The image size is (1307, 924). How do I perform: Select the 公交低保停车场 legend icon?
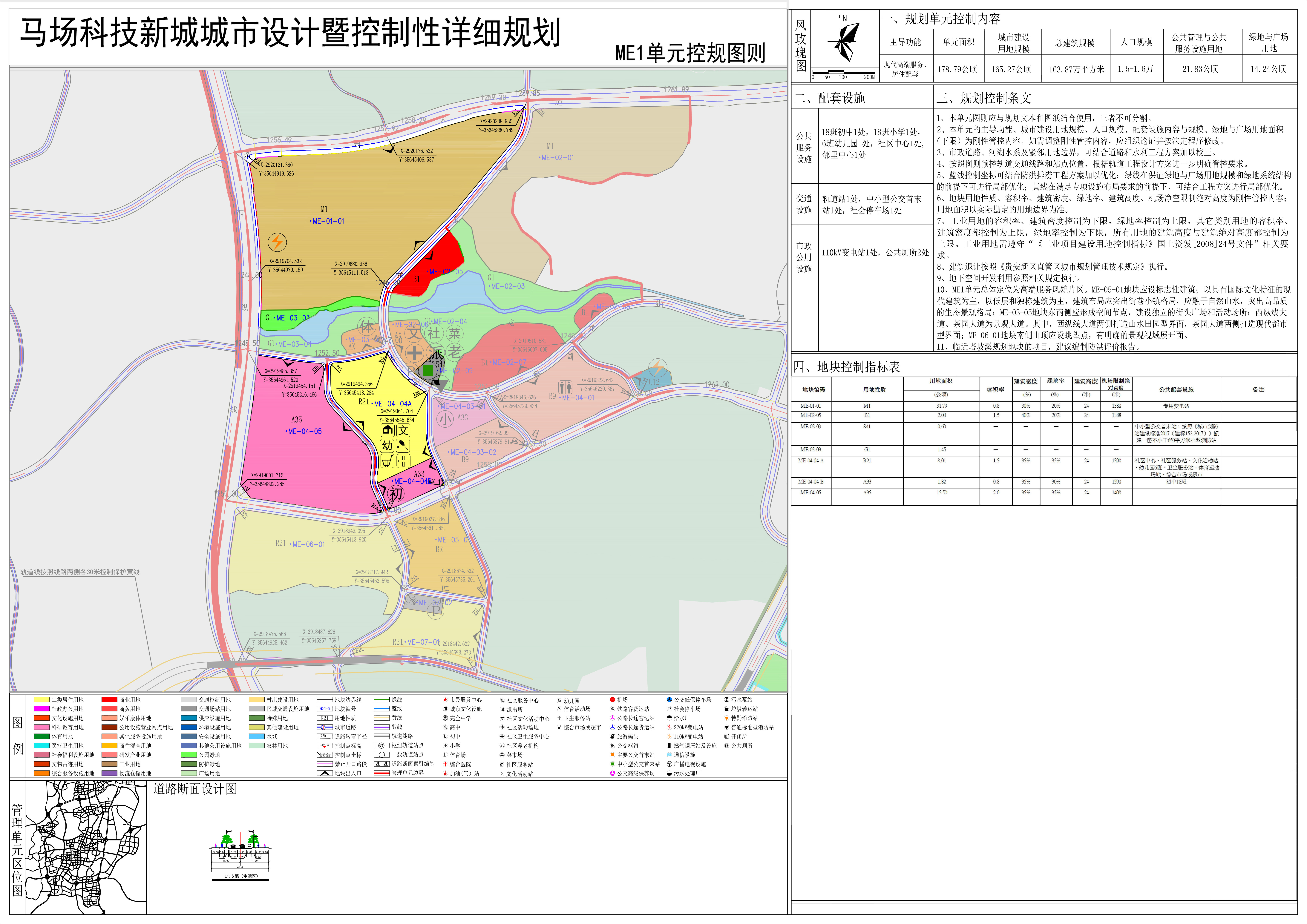[669, 700]
